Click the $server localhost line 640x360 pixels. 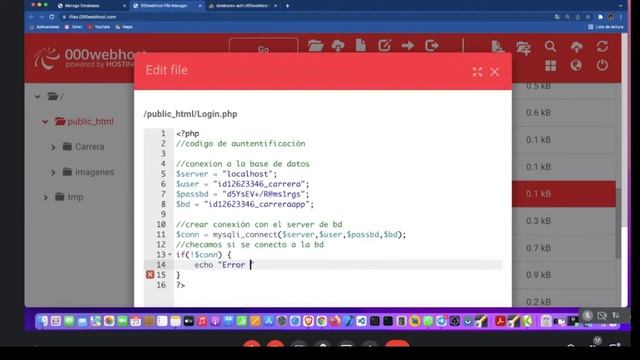tap(227, 174)
